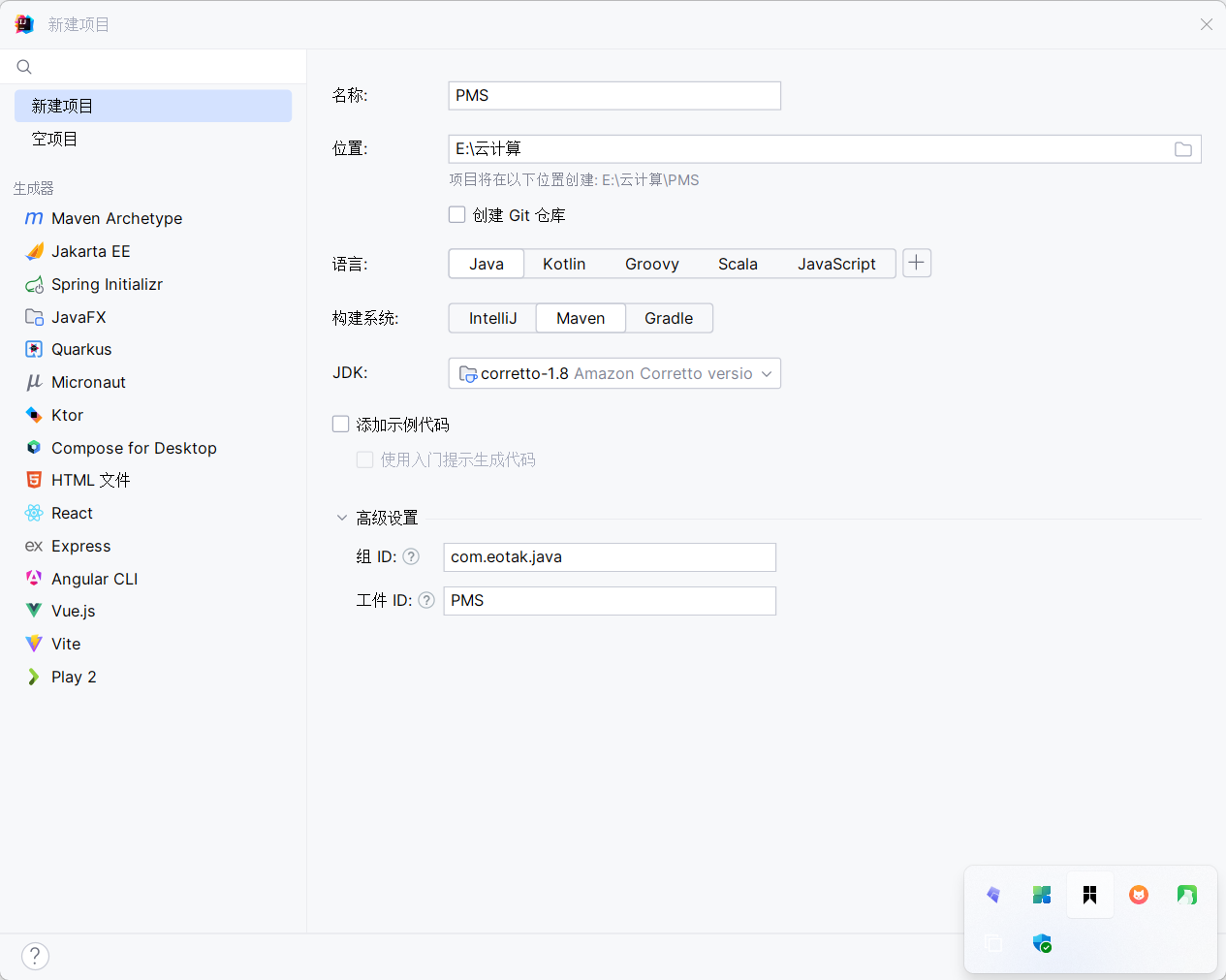Open the Windows Security shield tray icon
This screenshot has width=1226, height=980.
1042,943
